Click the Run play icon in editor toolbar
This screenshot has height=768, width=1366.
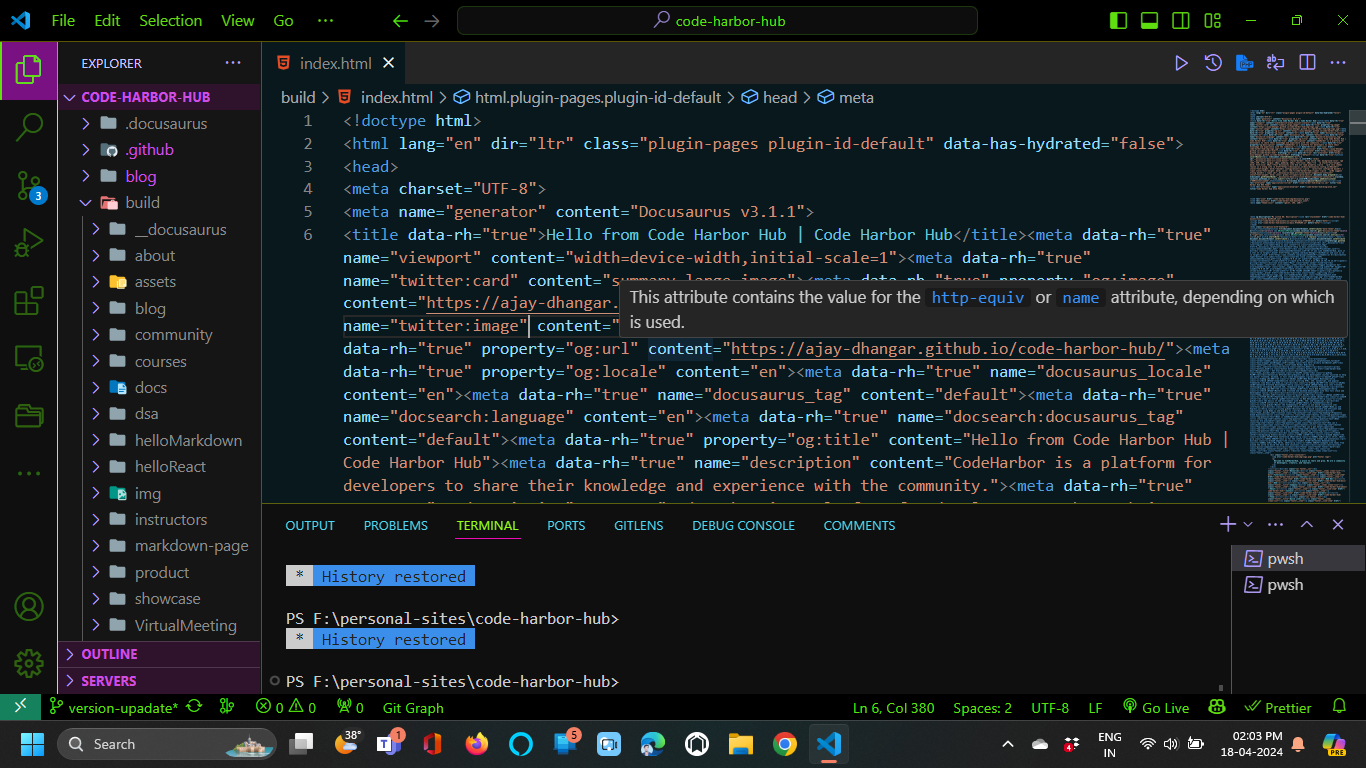click(x=1181, y=63)
